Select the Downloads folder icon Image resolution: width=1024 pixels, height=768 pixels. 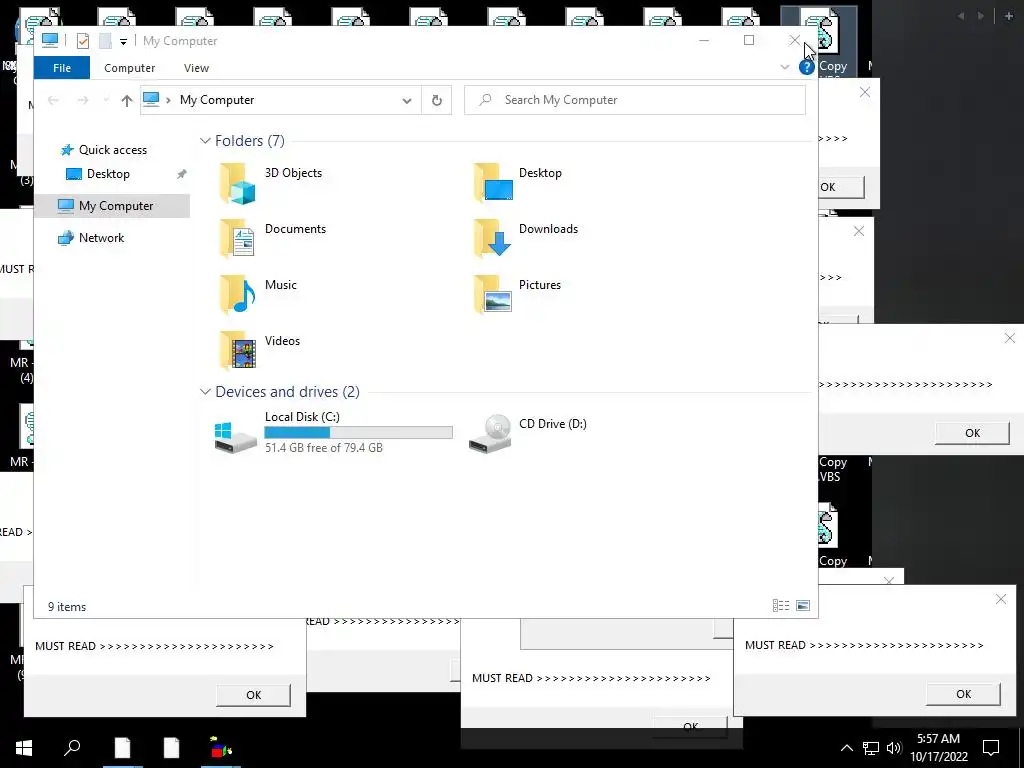click(x=493, y=238)
